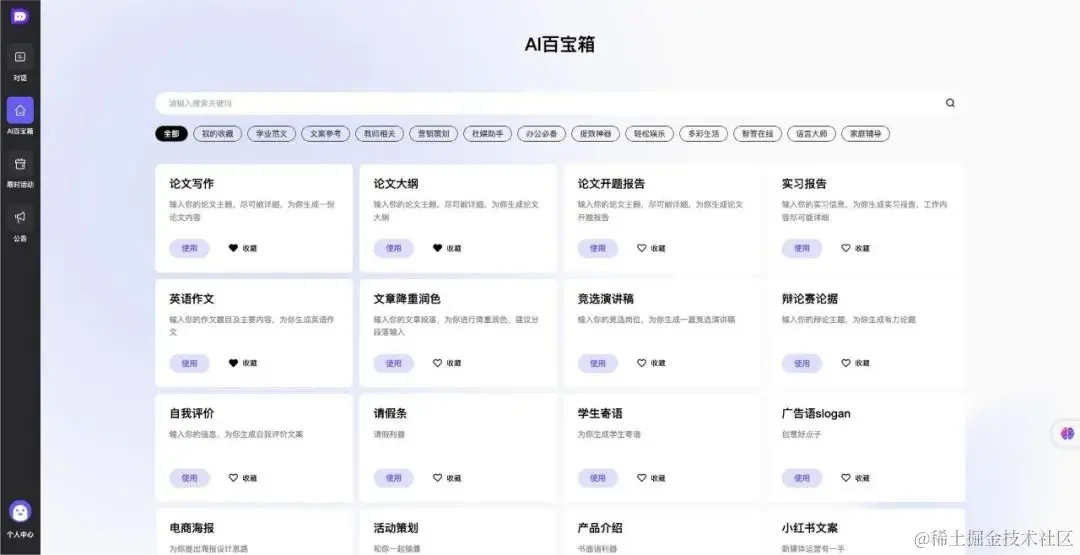Click the 实习报告 card title

click(804, 184)
